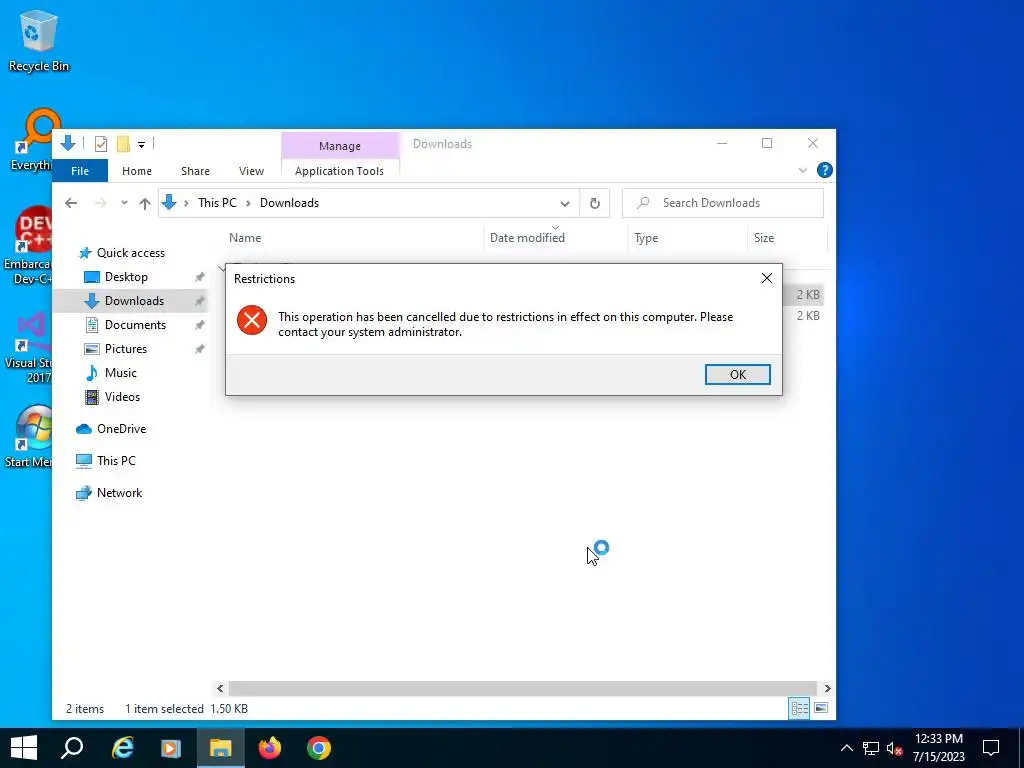Show hidden system tray icons

[x=846, y=748]
